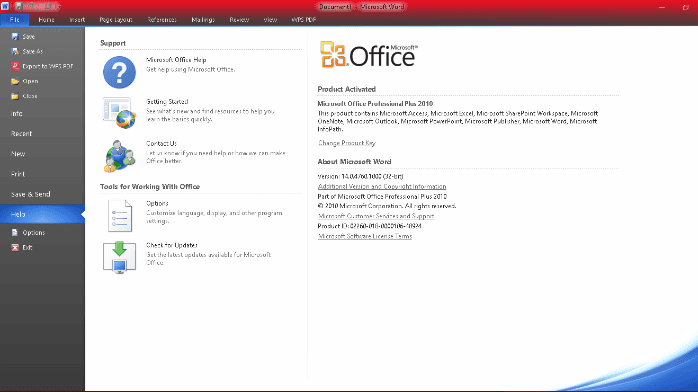Click the Save icon in Quick Access Toolbar
Viewport: 698px width, 392px height.
pyautogui.click(x=19, y=6)
